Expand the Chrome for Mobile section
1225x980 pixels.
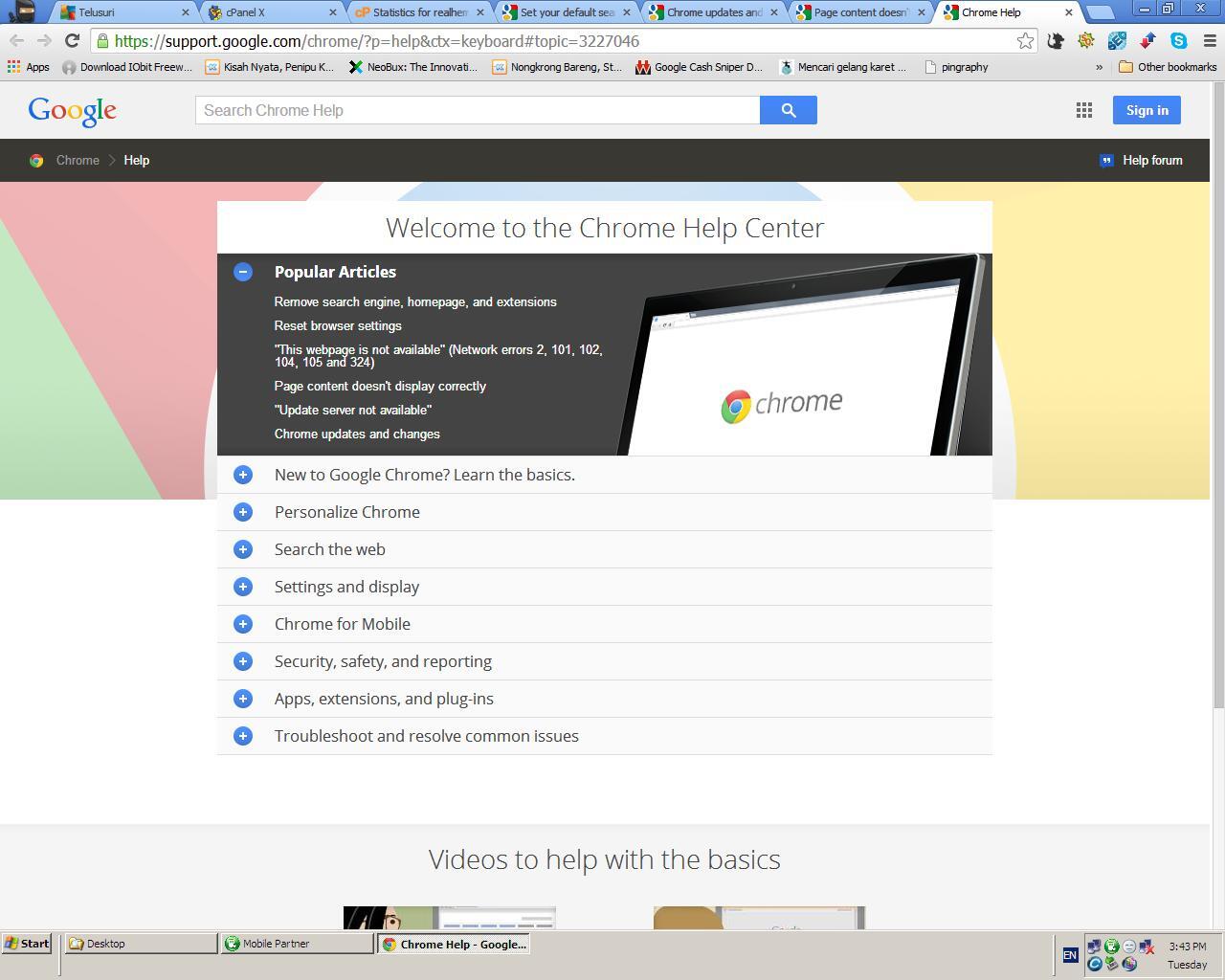[243, 624]
